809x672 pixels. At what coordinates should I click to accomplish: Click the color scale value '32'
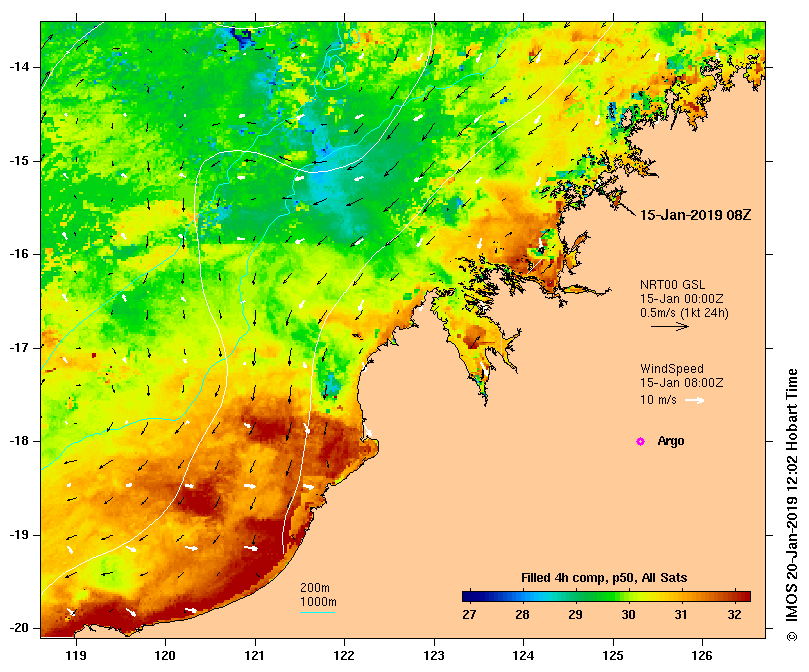coord(734,615)
